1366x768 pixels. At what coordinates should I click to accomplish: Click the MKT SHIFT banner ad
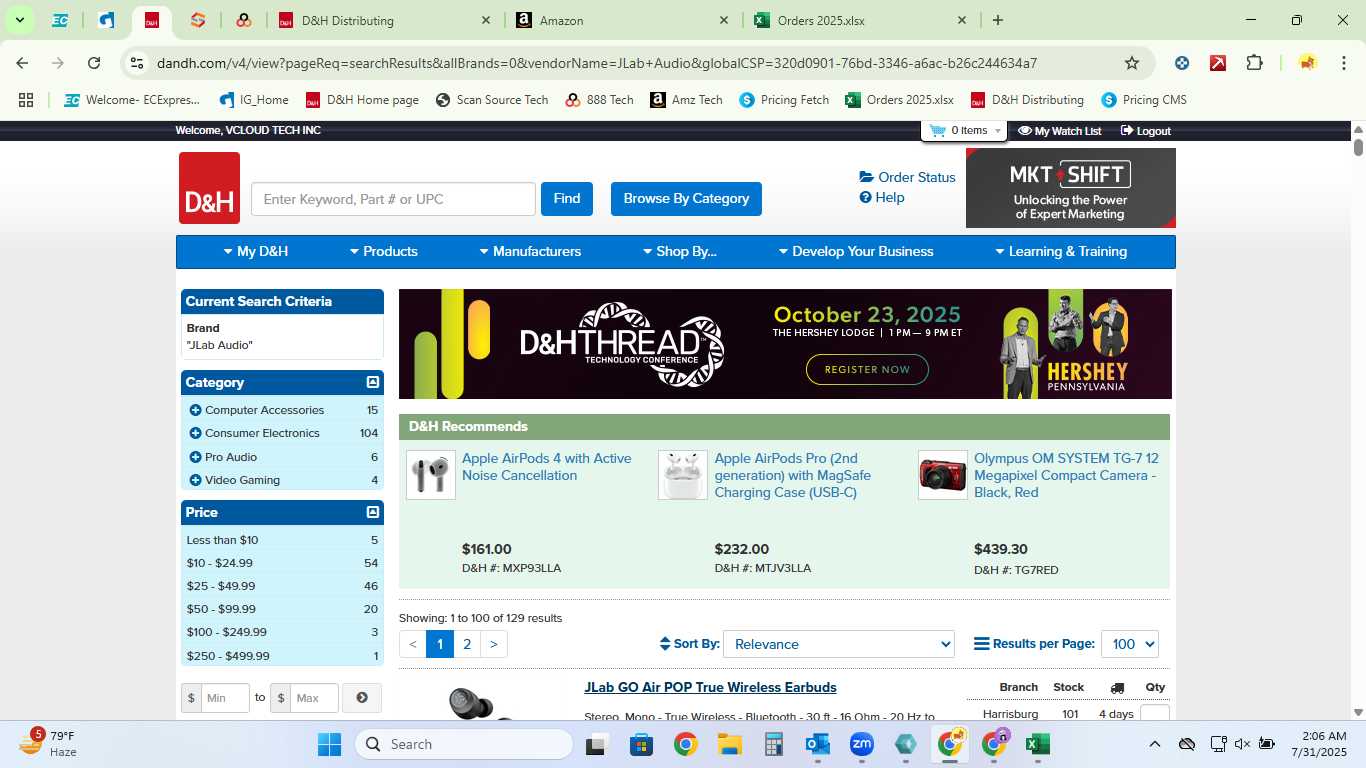click(x=1070, y=188)
